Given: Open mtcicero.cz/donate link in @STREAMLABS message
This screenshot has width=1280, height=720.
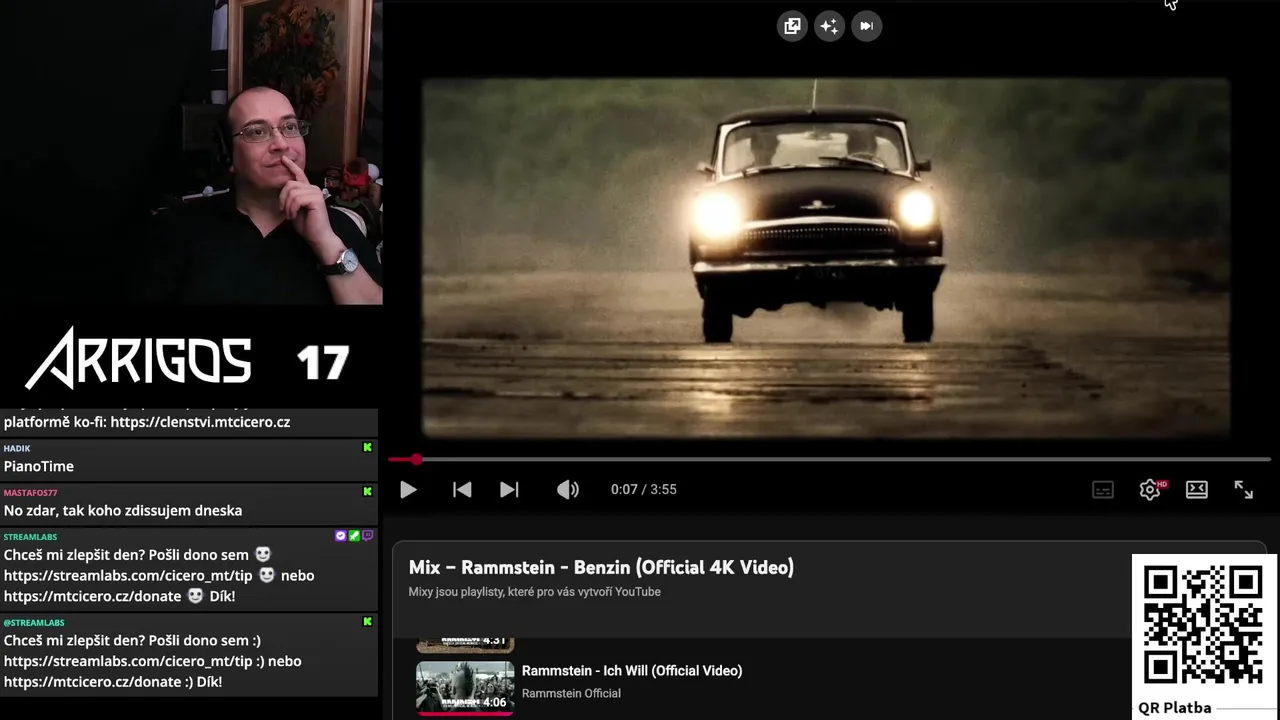Looking at the screenshot, I should [92, 682].
